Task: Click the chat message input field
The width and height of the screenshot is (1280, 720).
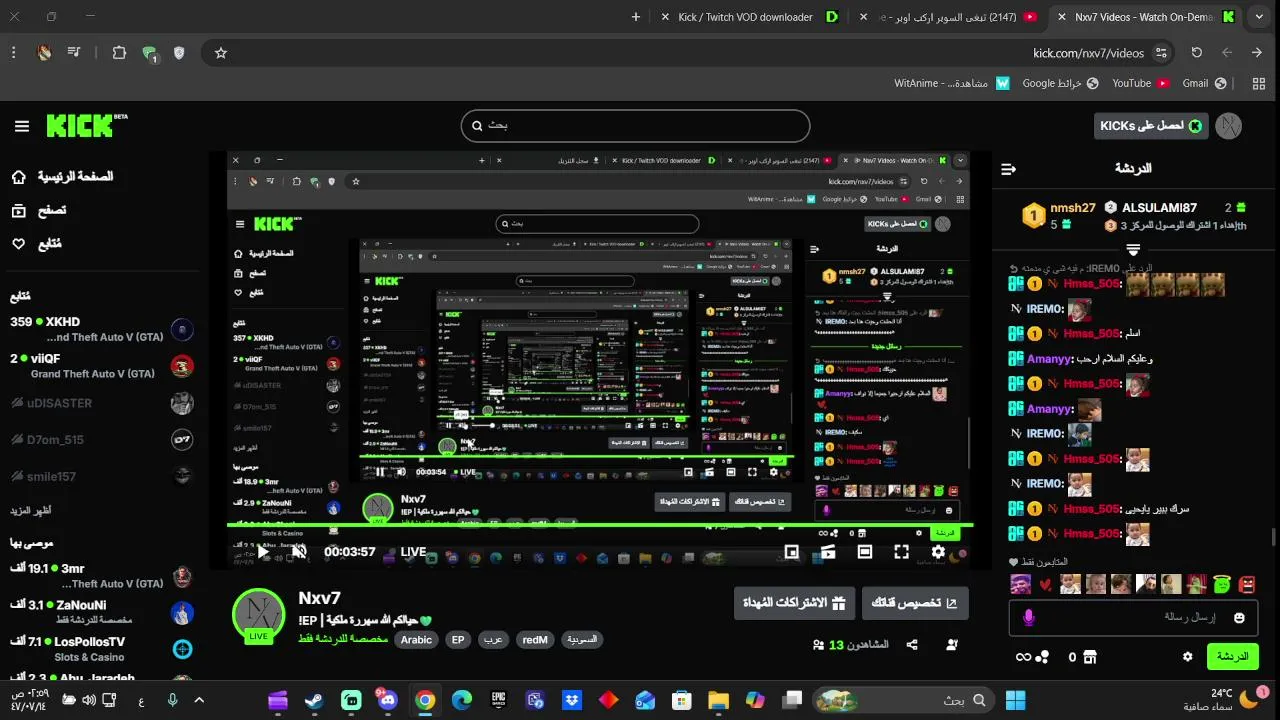Action: 1134,617
